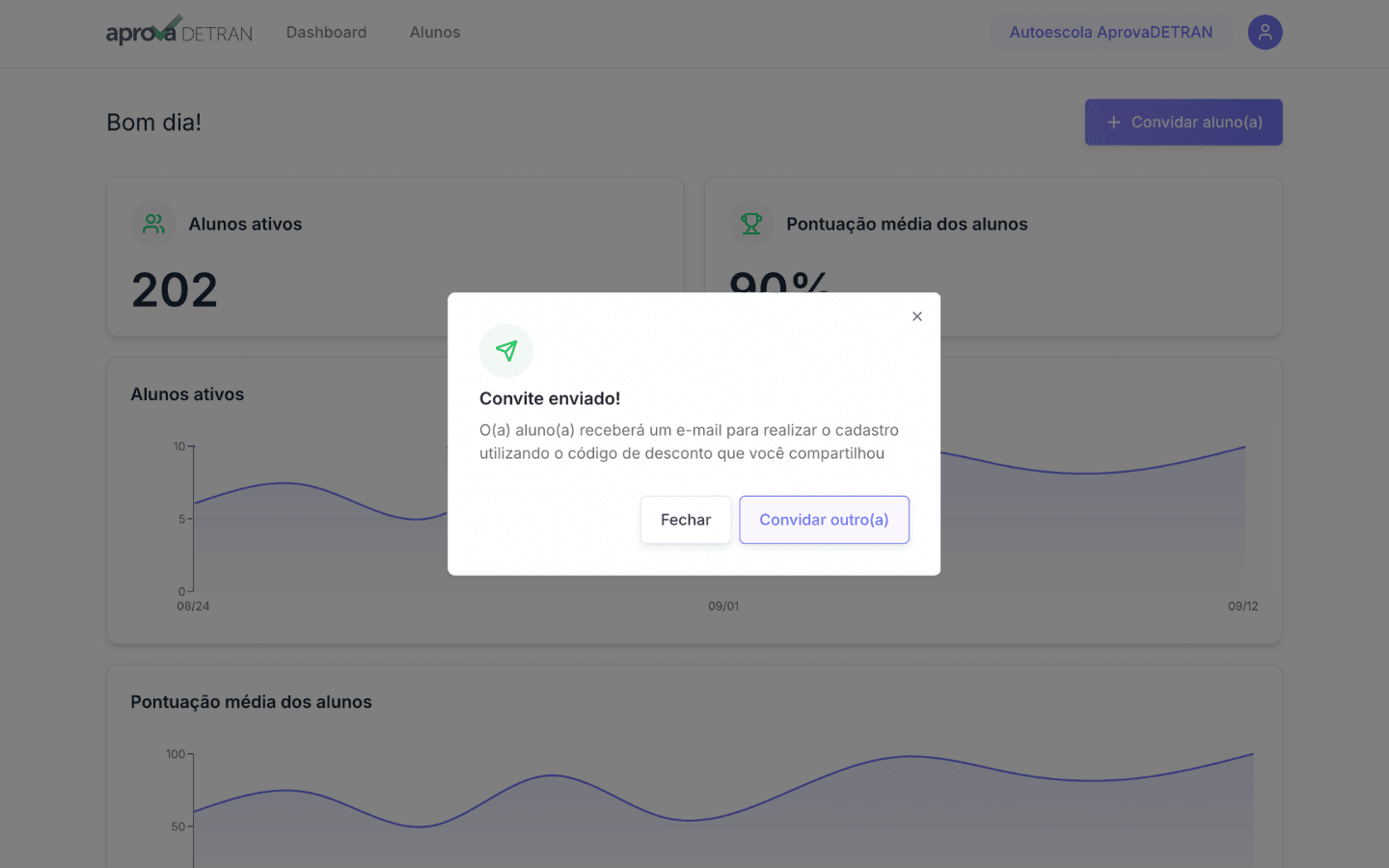Click the green paper plane icon

(506, 351)
